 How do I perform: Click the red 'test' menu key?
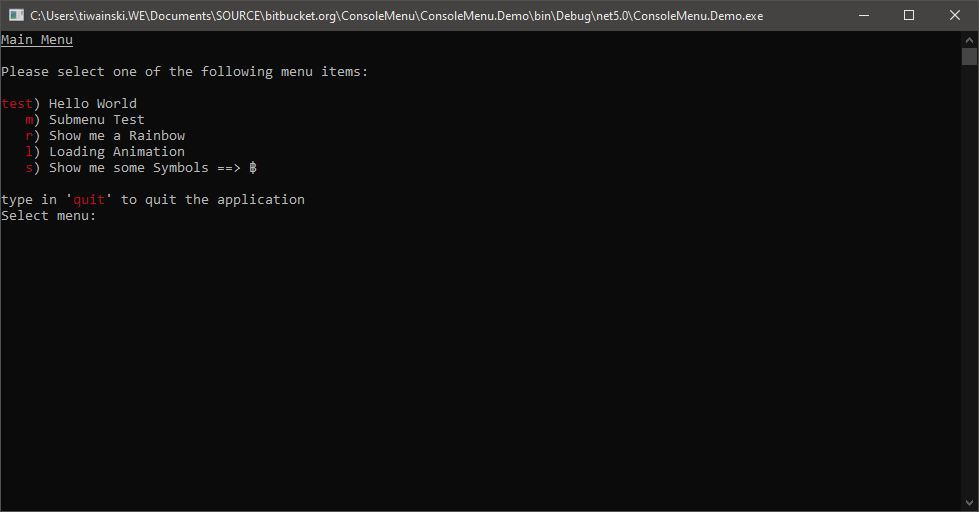coord(17,104)
